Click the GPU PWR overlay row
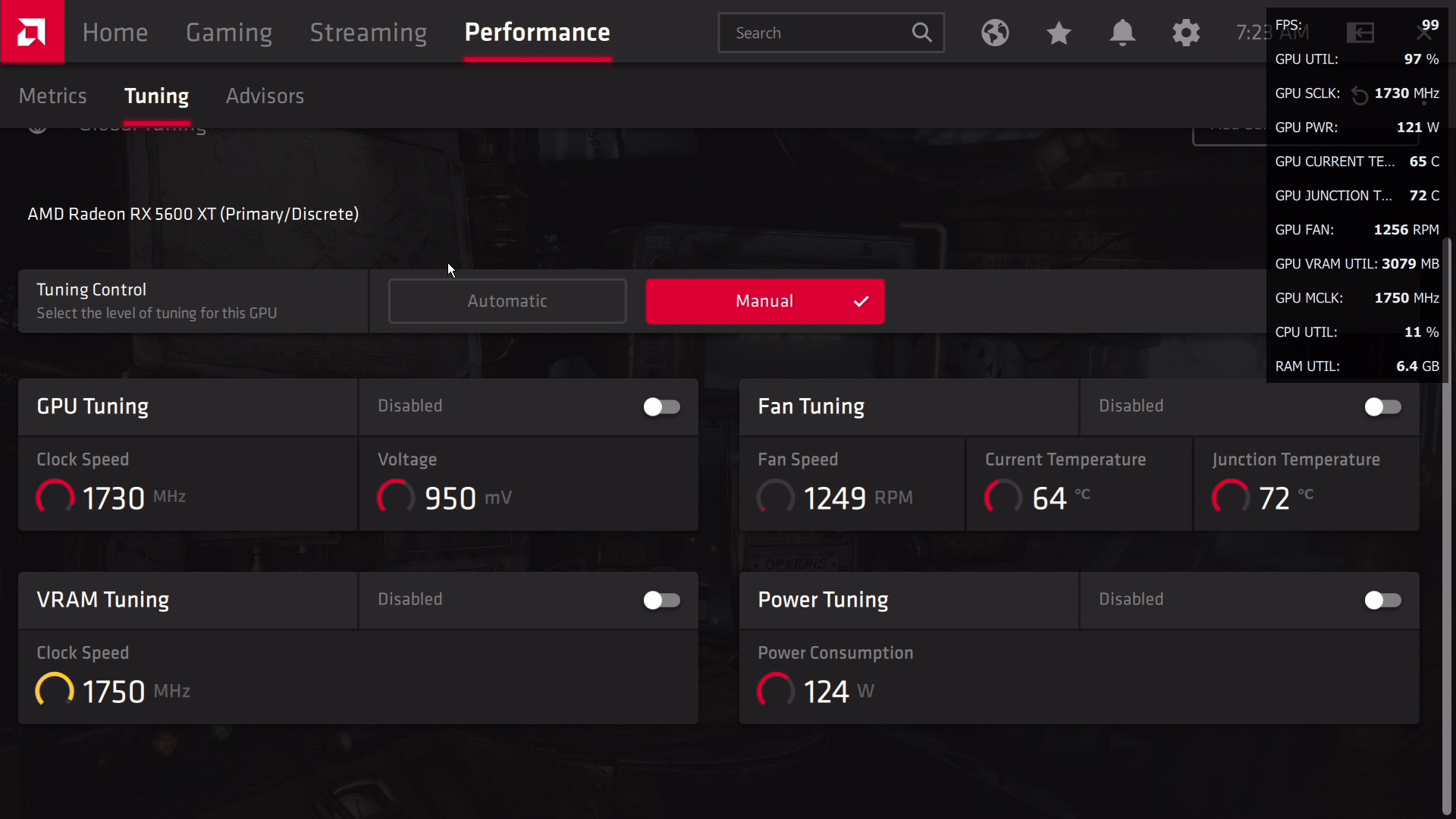The height and width of the screenshot is (819, 1456). pyautogui.click(x=1357, y=127)
